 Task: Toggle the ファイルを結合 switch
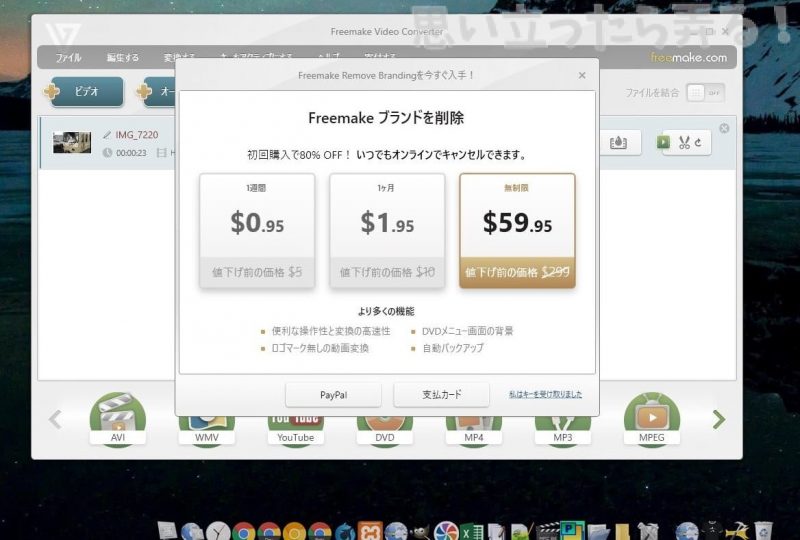705,93
